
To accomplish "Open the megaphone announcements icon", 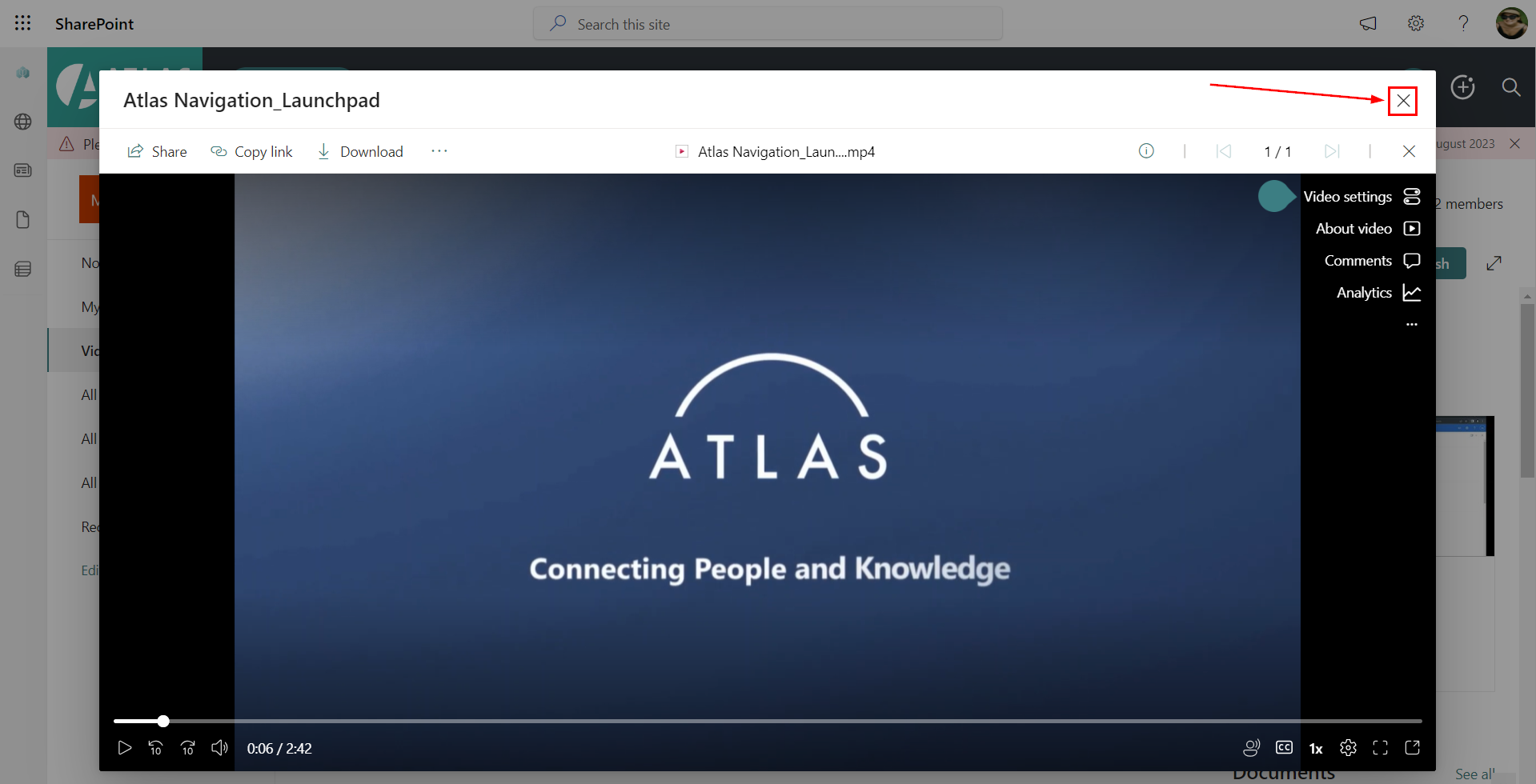I will tap(1368, 23).
